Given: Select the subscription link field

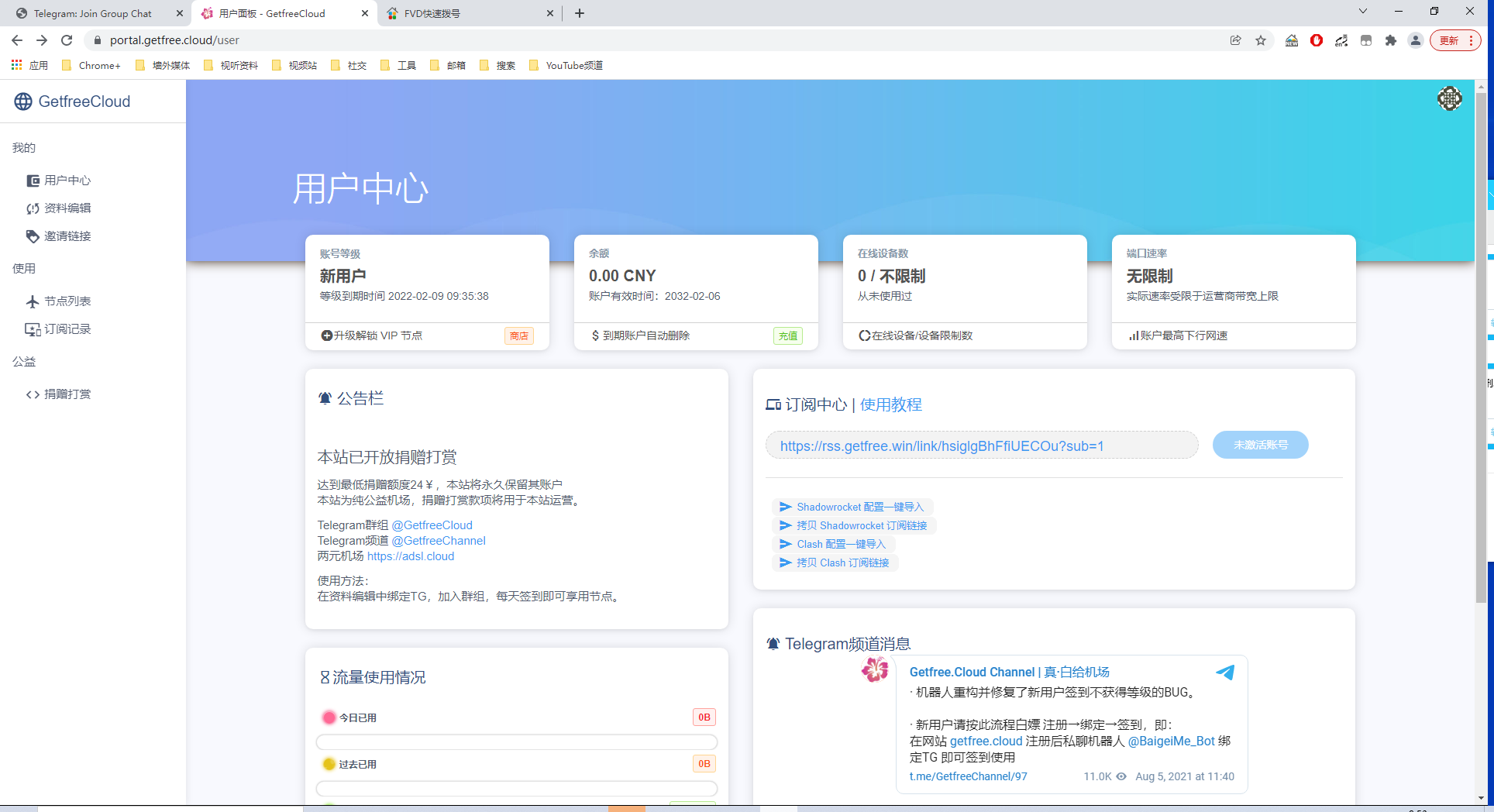Looking at the screenshot, I should coord(982,446).
